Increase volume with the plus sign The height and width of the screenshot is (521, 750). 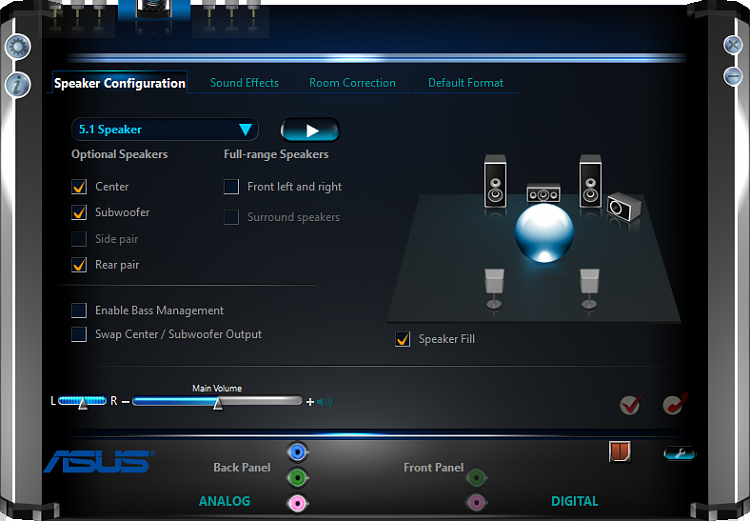coord(310,402)
